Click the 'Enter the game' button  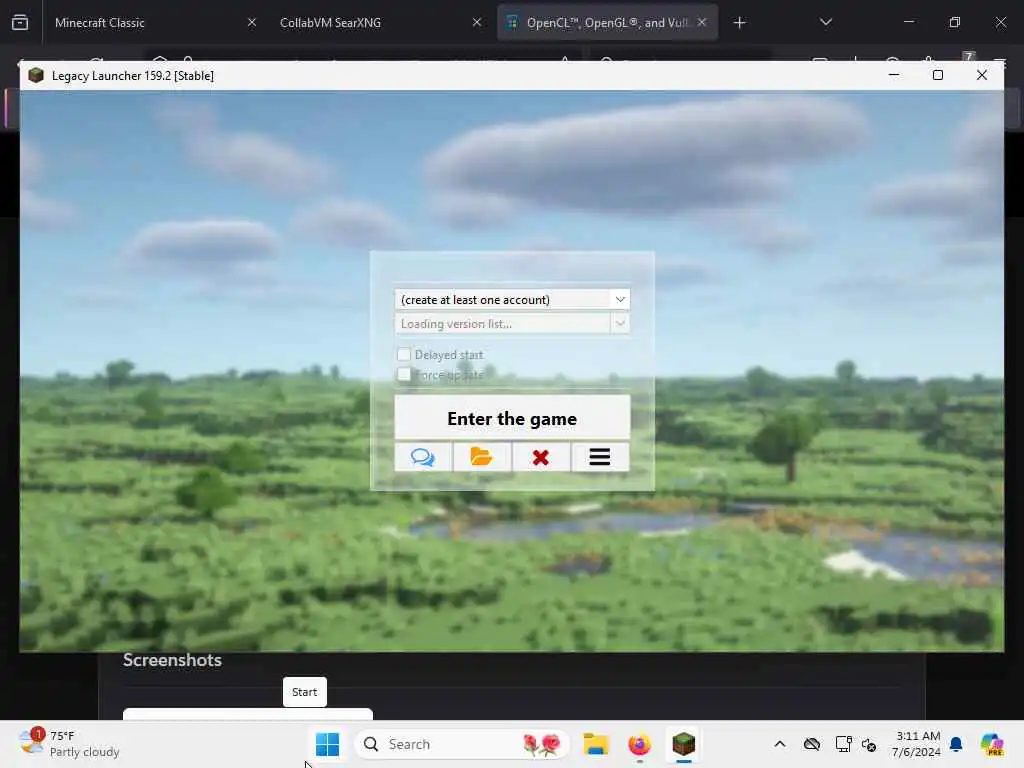point(512,418)
